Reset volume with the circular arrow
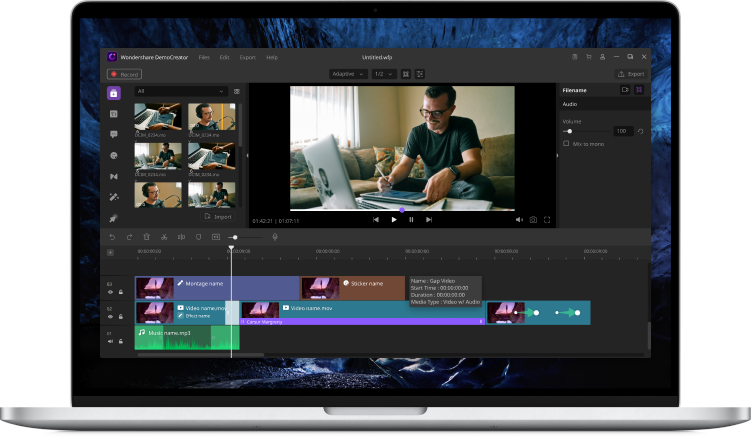The height and width of the screenshot is (441, 751). point(640,131)
